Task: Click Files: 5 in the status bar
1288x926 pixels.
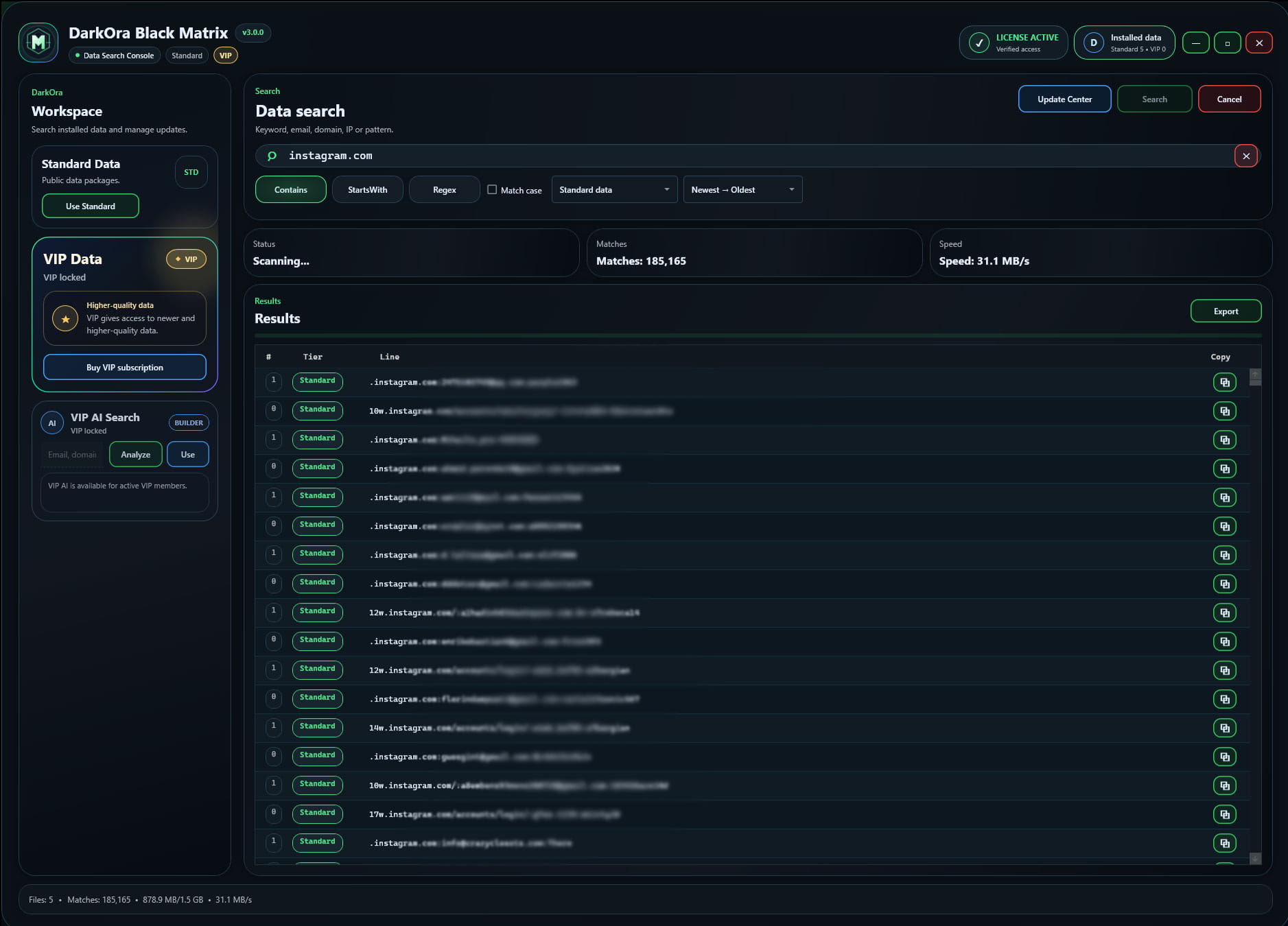Action: tap(40, 899)
